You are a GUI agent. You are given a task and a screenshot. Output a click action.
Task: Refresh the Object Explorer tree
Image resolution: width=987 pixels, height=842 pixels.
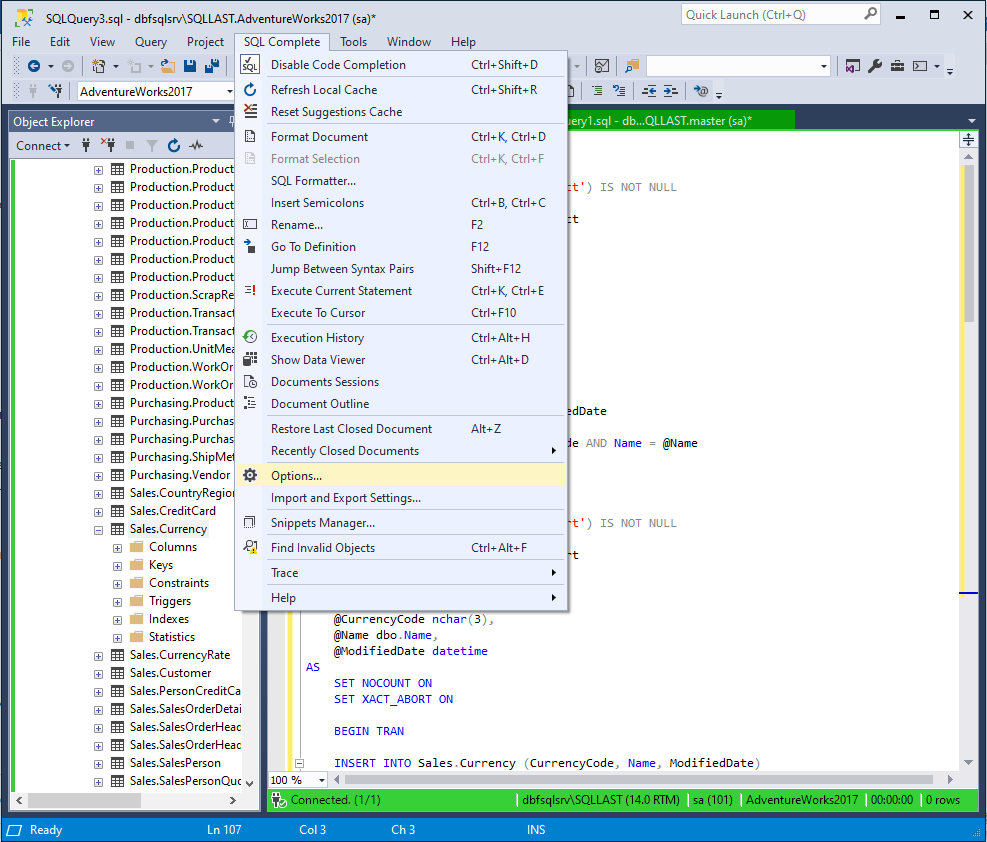click(173, 145)
